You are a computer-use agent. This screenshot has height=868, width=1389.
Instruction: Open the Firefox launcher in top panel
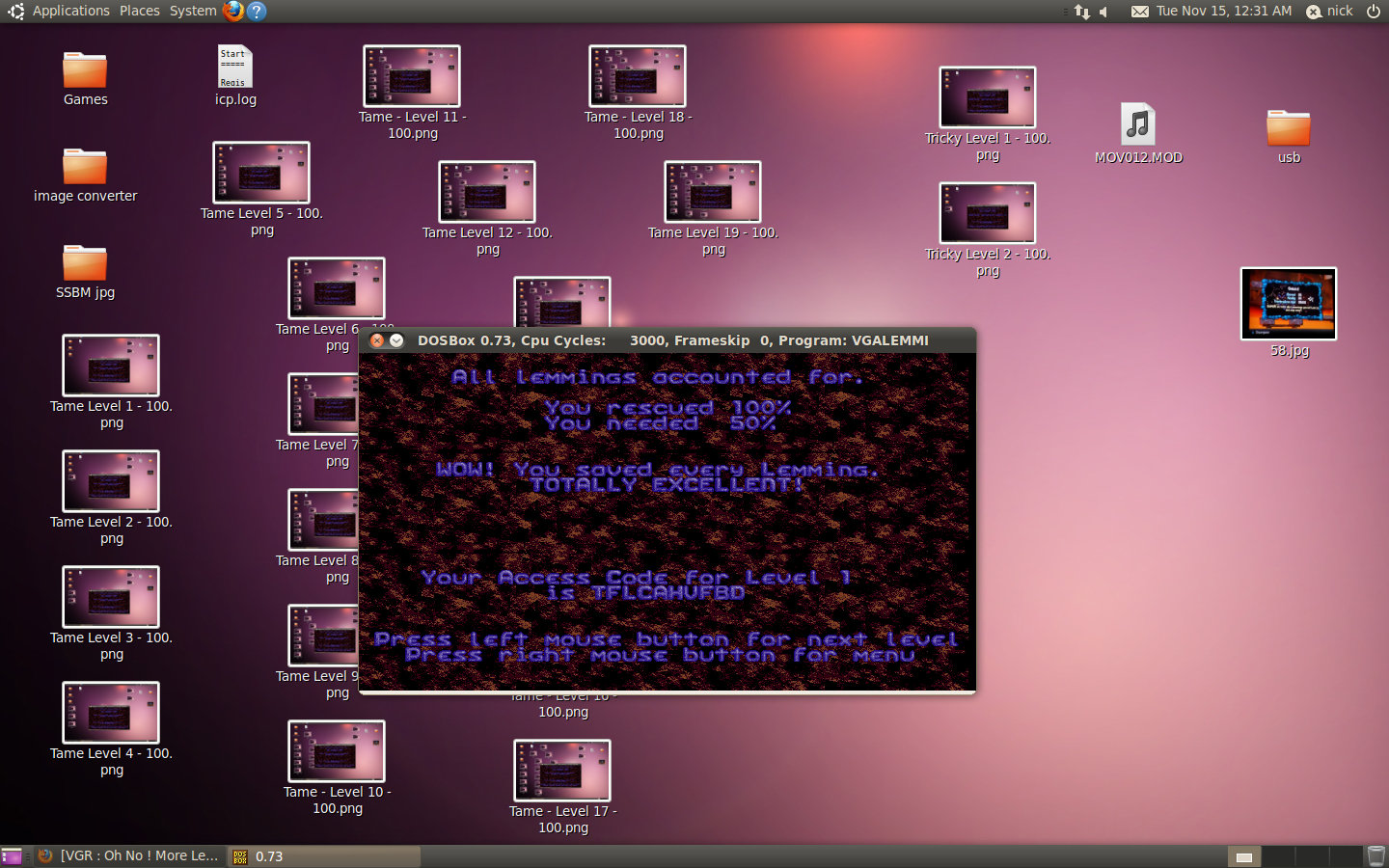pos(232,11)
